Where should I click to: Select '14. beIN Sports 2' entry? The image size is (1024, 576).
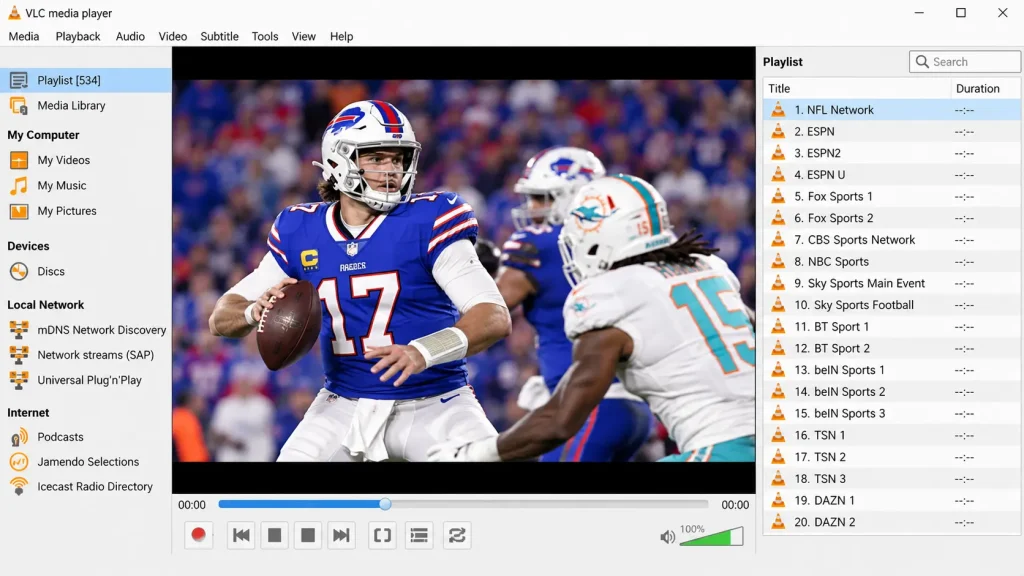click(x=891, y=392)
